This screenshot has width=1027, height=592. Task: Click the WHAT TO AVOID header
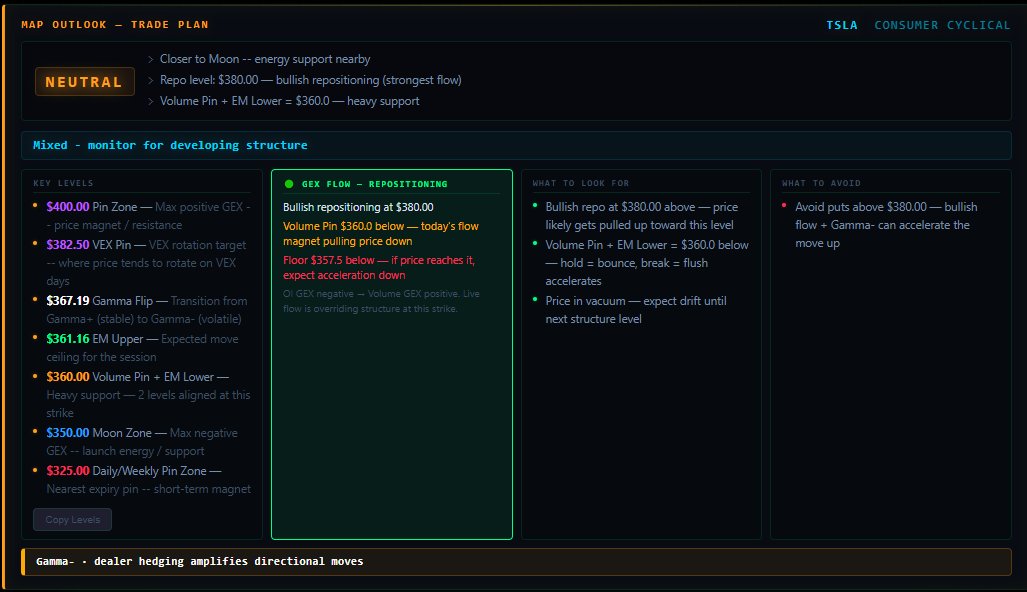[821, 183]
